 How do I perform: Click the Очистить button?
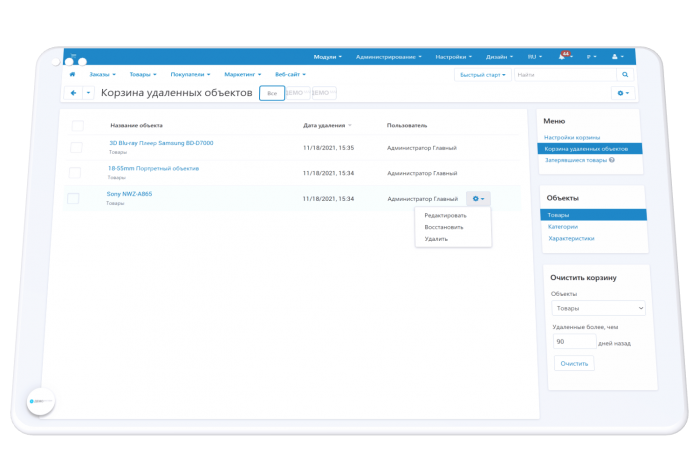click(x=574, y=363)
